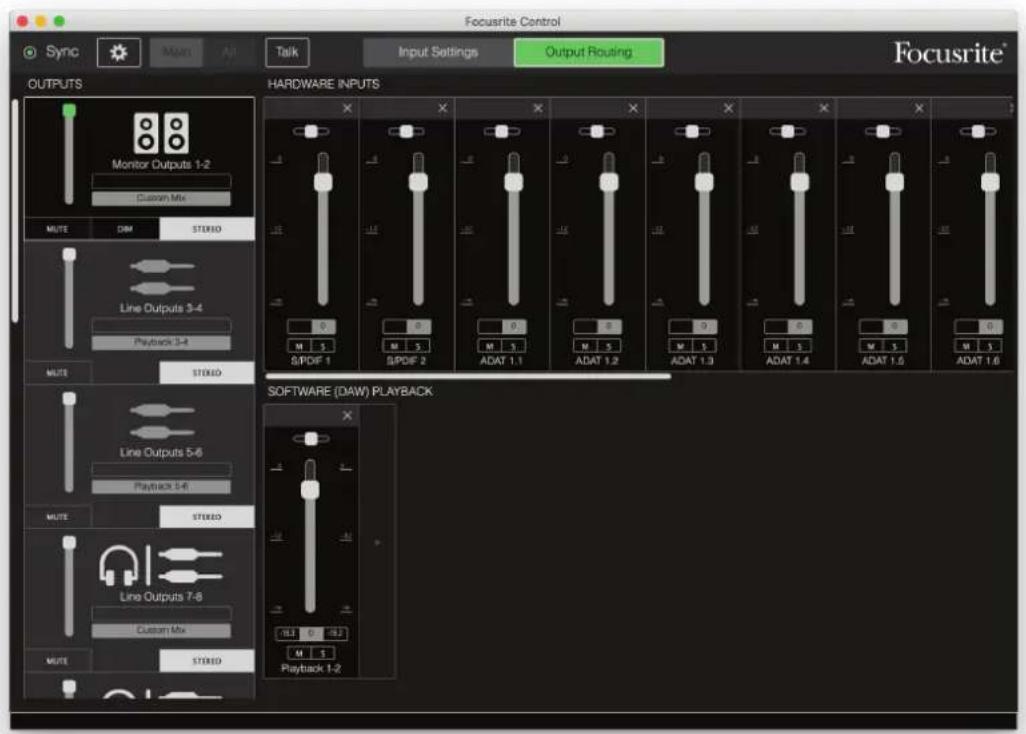Open the settings gear icon
1026x734 pixels.
coord(118,52)
